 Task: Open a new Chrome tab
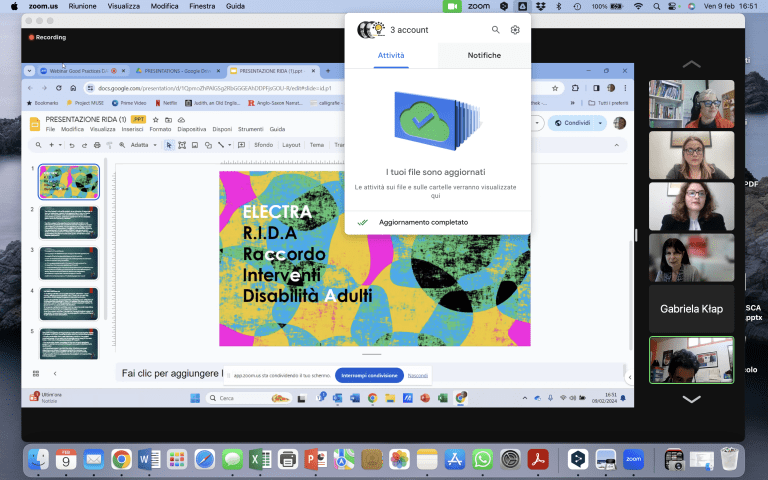click(328, 71)
